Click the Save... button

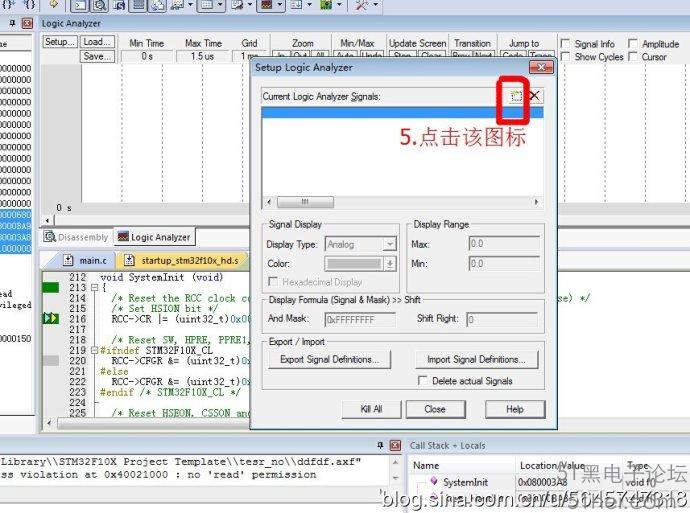coord(97,56)
